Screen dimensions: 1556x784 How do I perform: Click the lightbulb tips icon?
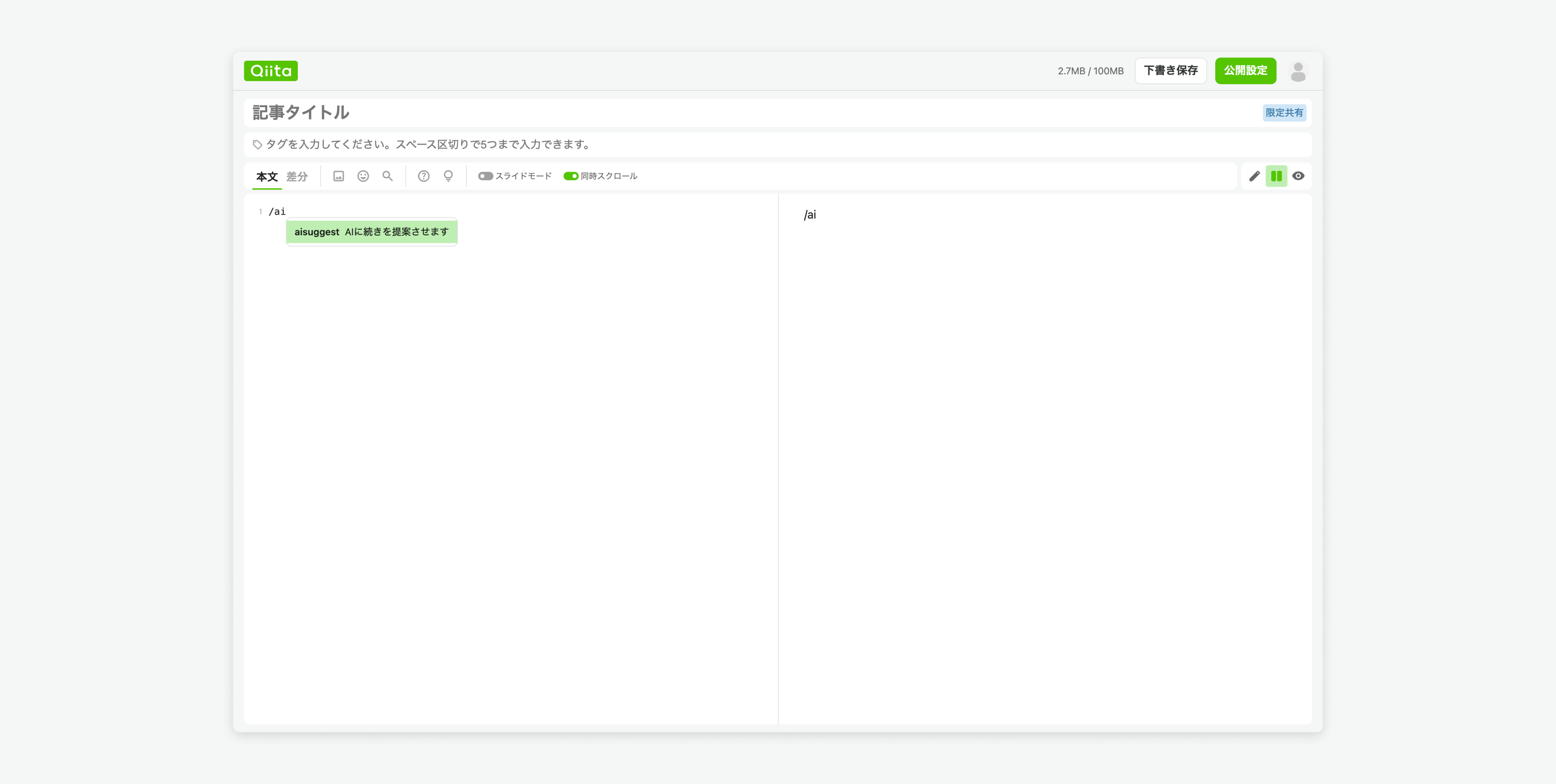(x=448, y=176)
